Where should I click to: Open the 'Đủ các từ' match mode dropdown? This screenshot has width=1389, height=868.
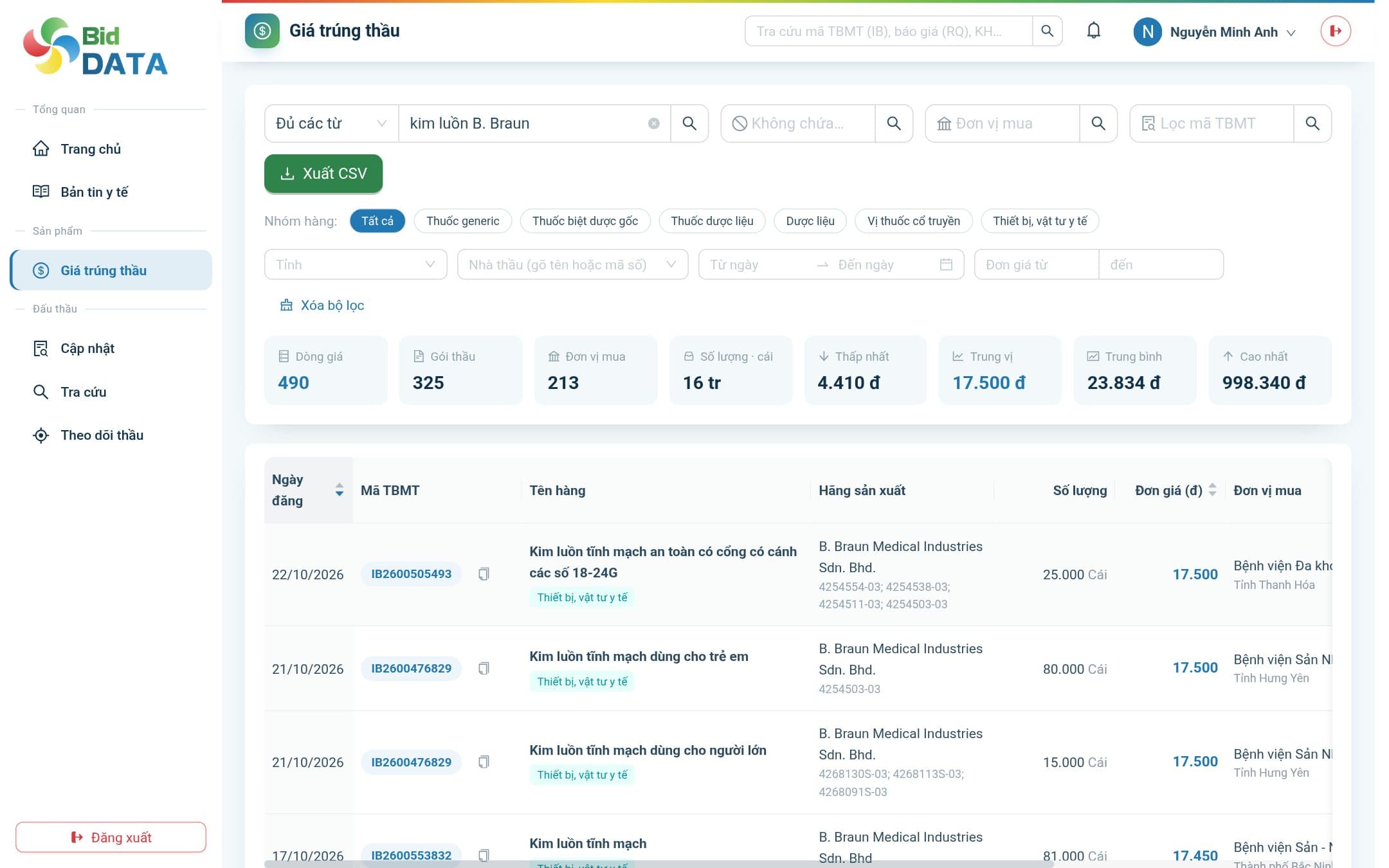pyautogui.click(x=331, y=123)
